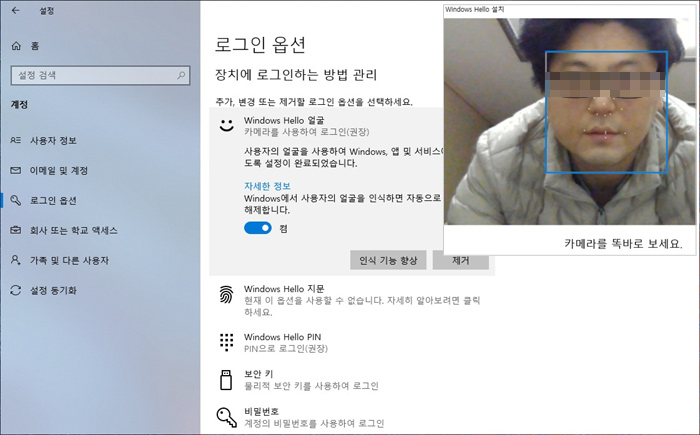The height and width of the screenshot is (435, 700).
Task: Click 장치에 로그인하는 방법 관리 heading
Action: (296, 75)
